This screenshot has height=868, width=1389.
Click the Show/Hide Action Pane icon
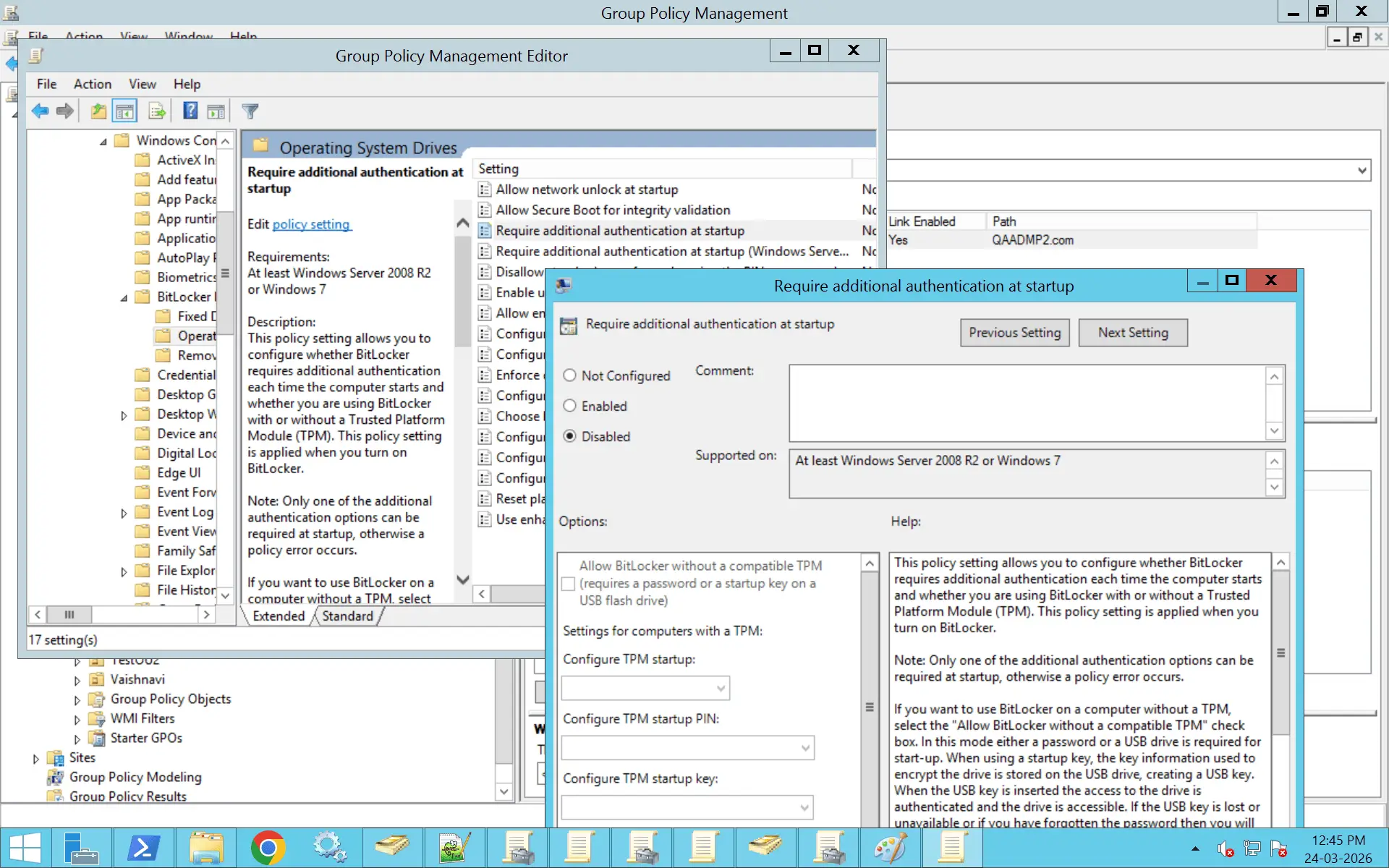pyautogui.click(x=216, y=111)
